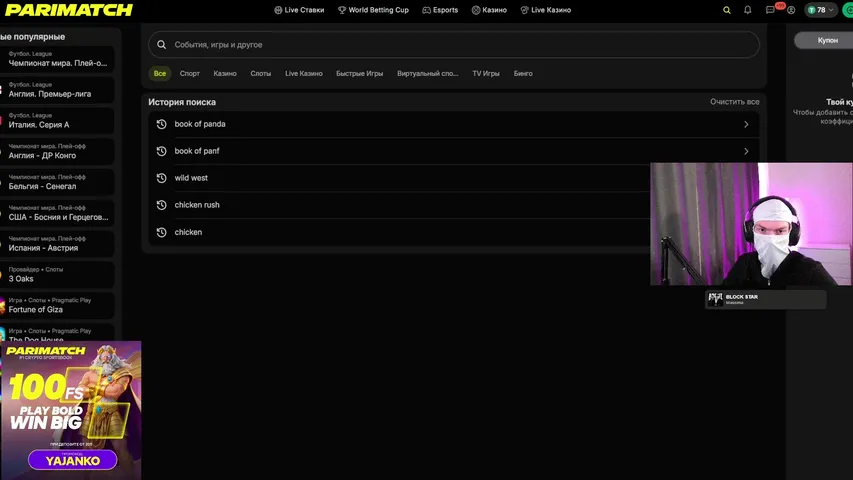Viewport: 853px width, 480px height.
Task: Select the Виртуальный спо... filter tab
Action: coord(428,73)
